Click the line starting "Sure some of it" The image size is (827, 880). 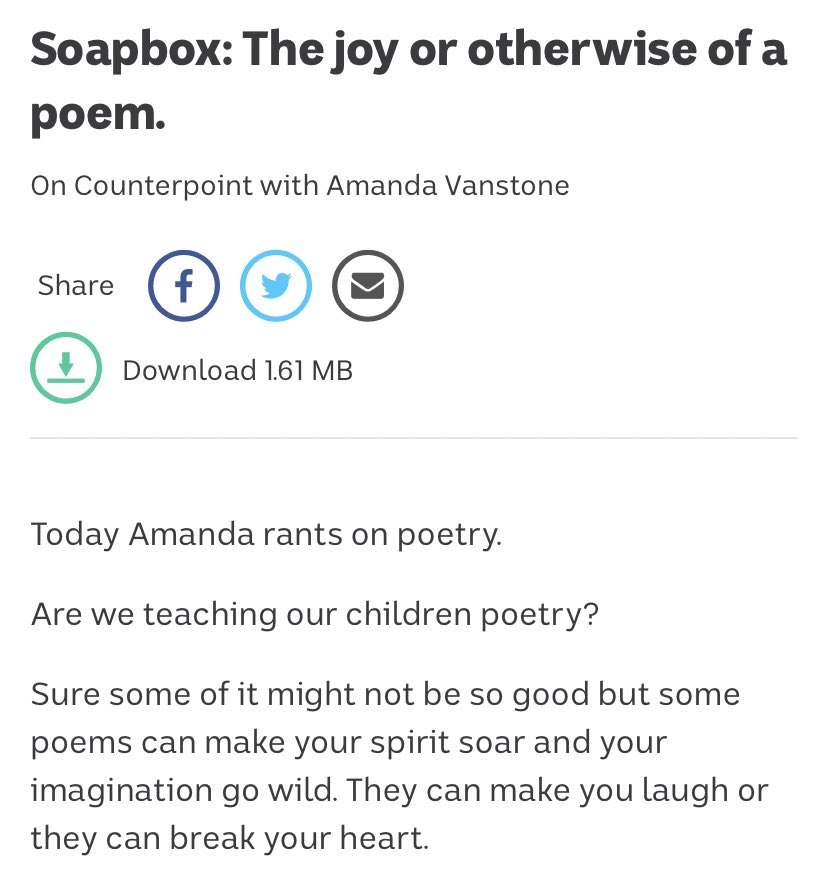385,694
